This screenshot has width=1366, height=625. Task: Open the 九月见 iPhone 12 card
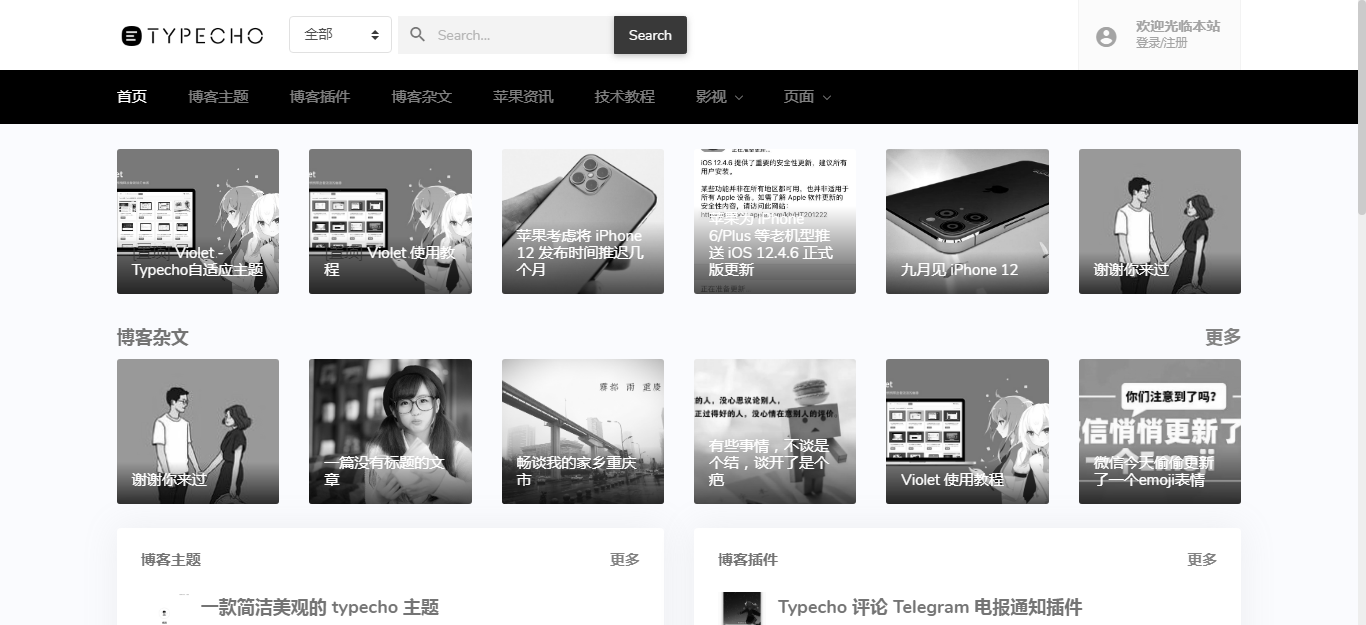point(967,221)
